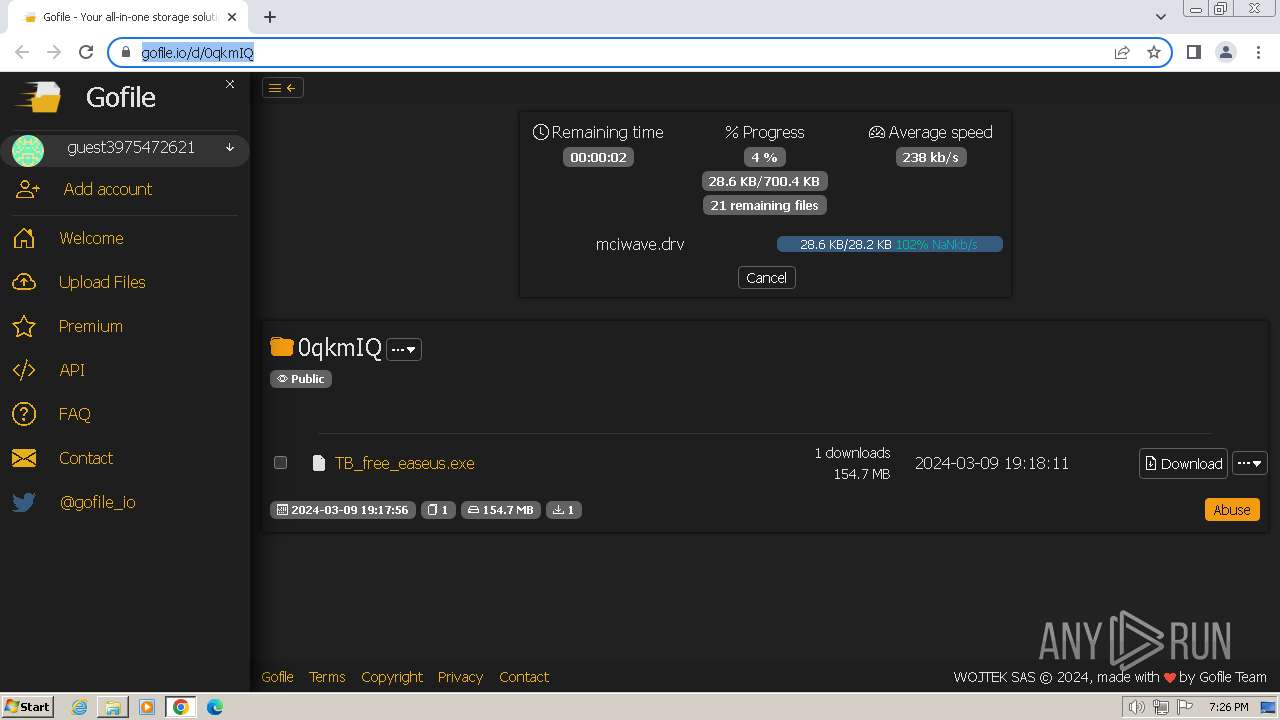
Task: Open the TB_free_easeus.exe file link
Action: [404, 463]
